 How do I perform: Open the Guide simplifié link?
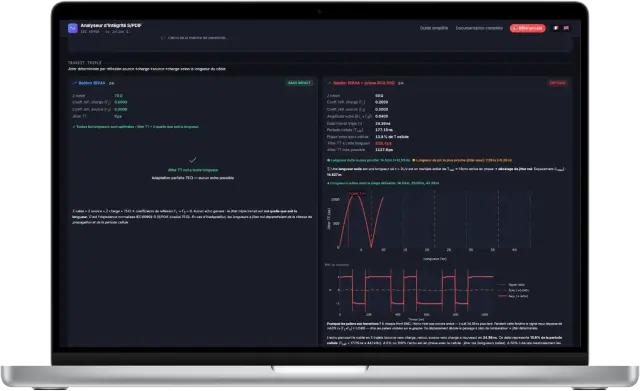[434, 28]
